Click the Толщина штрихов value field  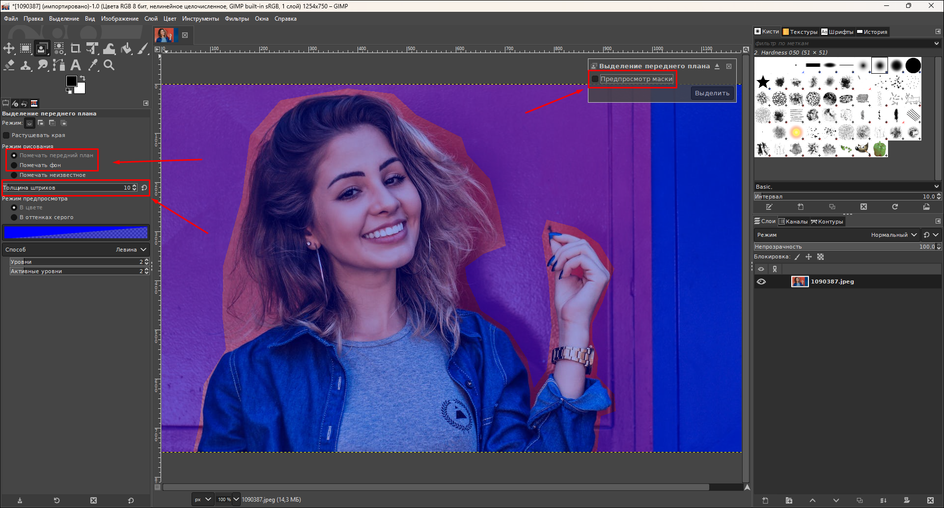click(x=71, y=188)
